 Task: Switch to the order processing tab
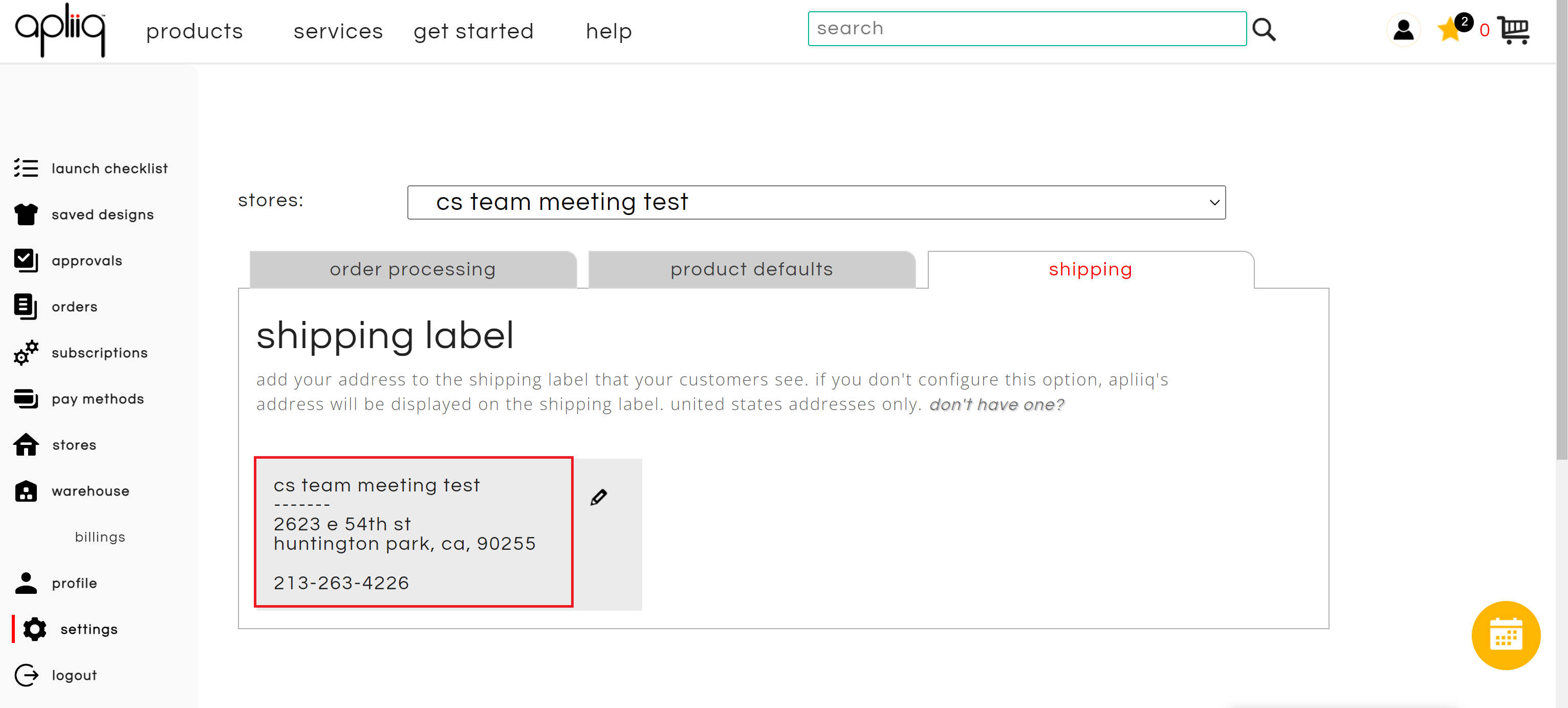click(x=412, y=269)
